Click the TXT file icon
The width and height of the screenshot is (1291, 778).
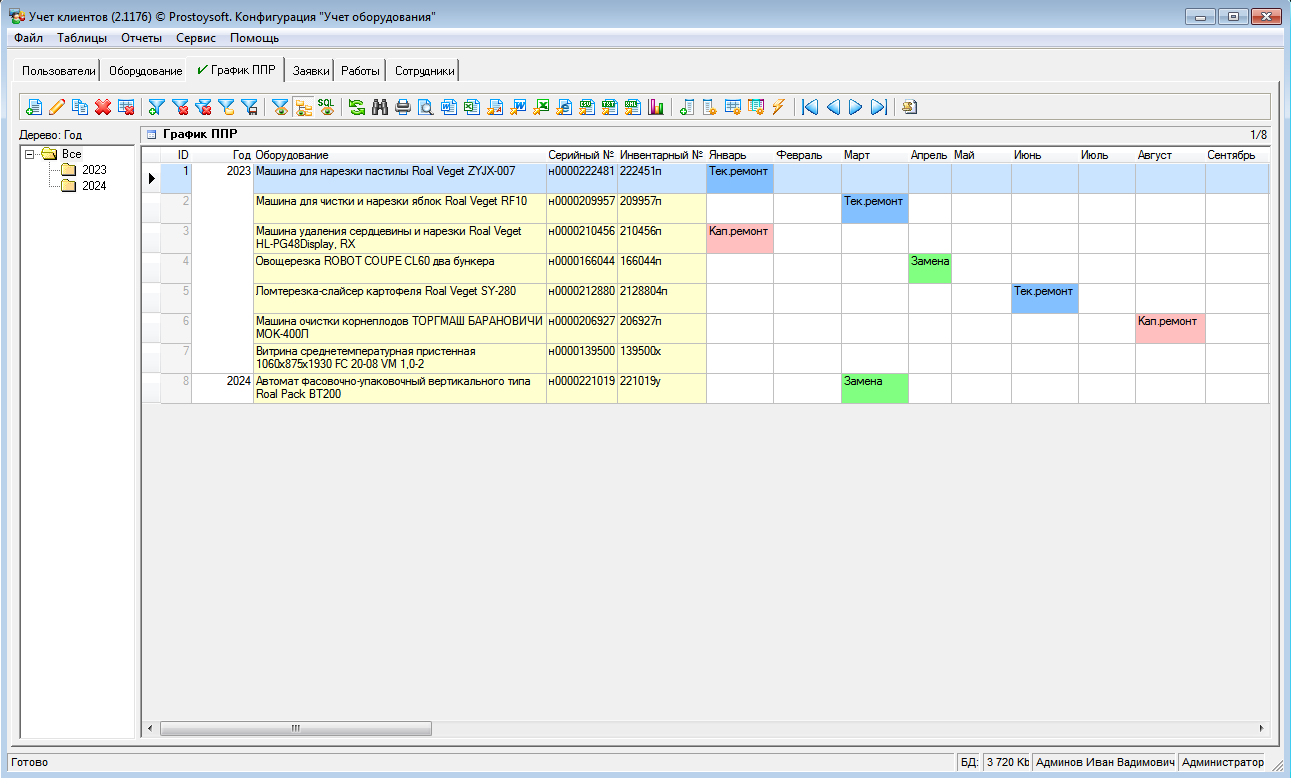[x=609, y=107]
